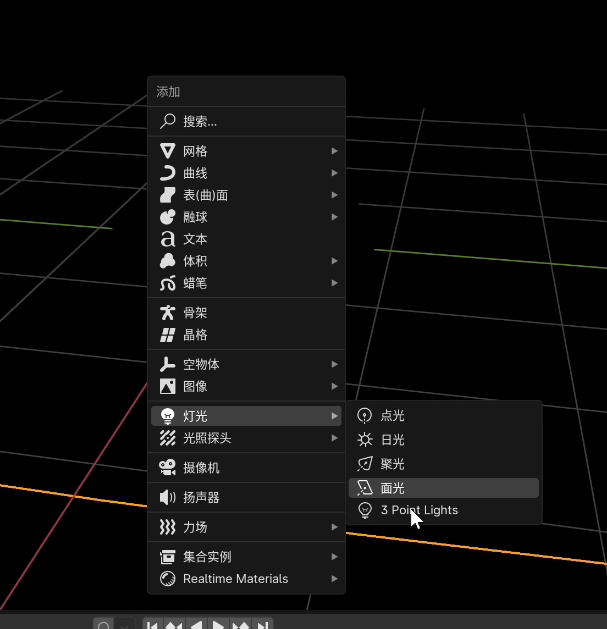Screen dimensions: 607x629
Task: Expand the 蜡笔 submenu arrow
Action: [334, 283]
